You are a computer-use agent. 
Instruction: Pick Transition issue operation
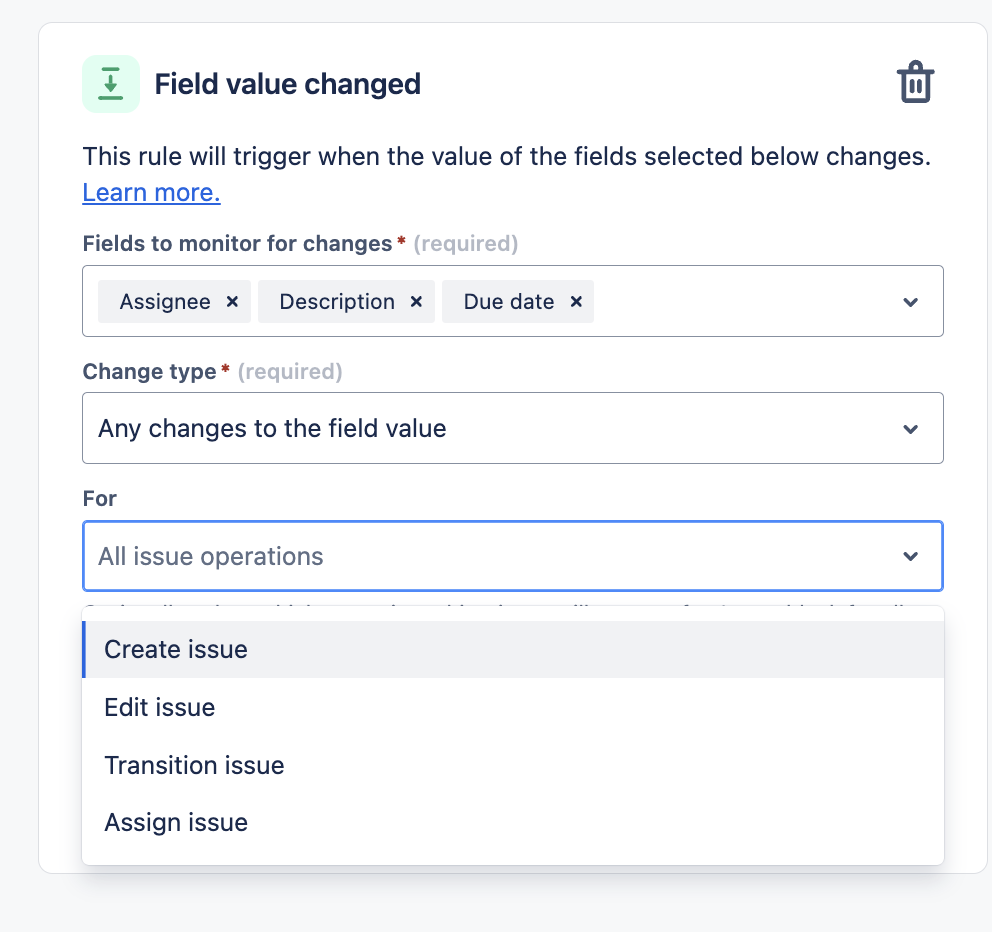click(194, 766)
